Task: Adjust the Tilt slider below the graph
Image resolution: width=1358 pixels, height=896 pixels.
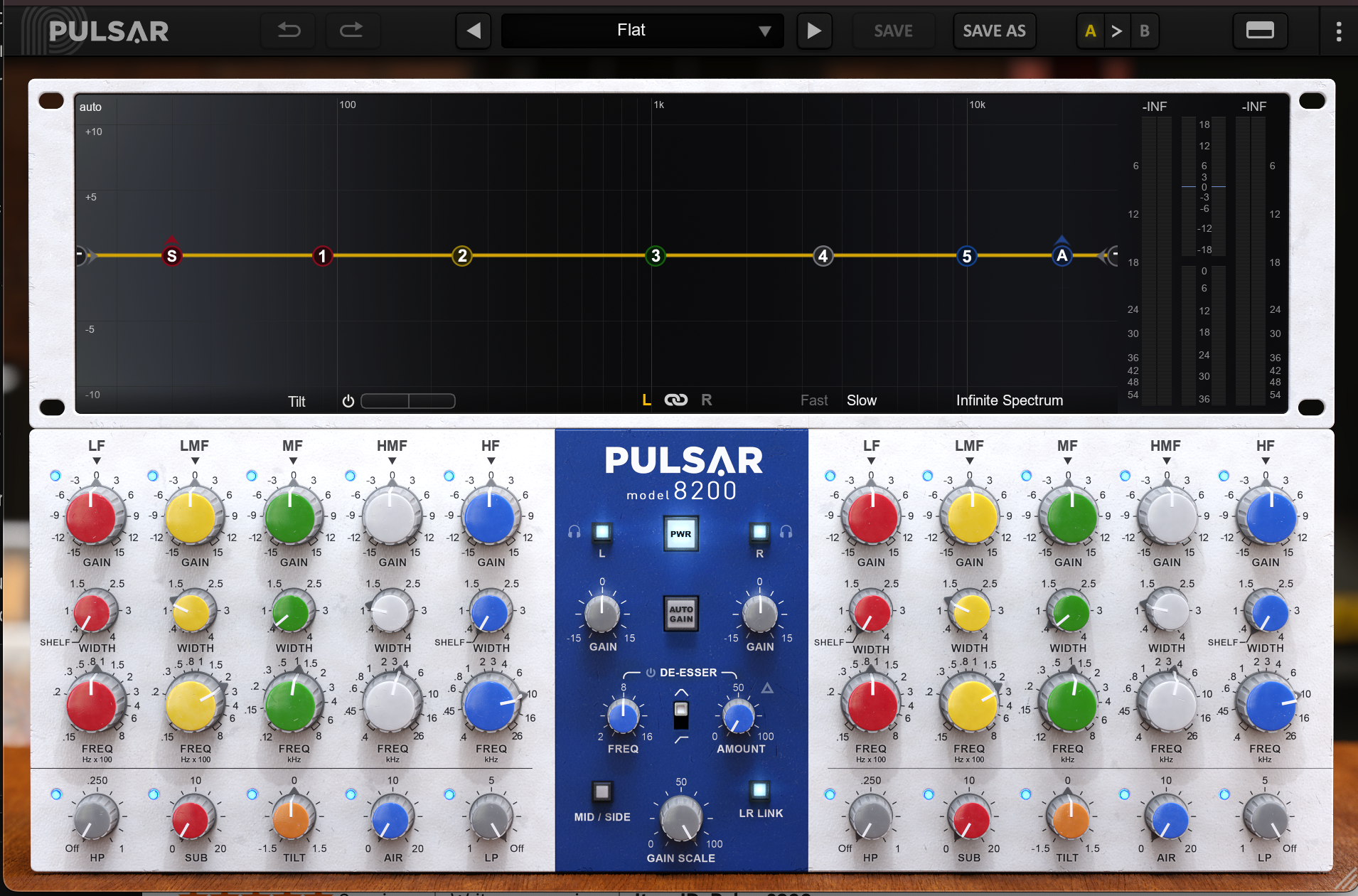Action: 408,401
